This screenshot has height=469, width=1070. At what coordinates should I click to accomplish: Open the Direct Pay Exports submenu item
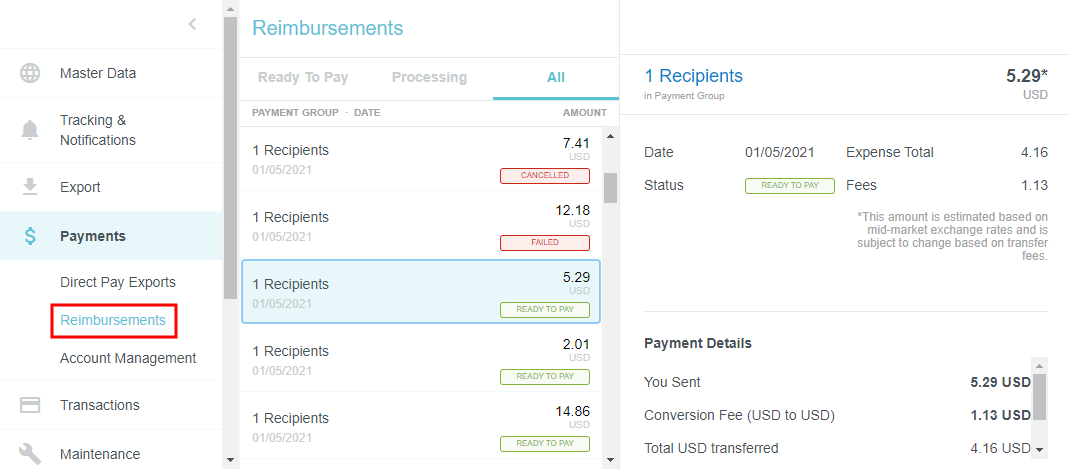coord(117,282)
